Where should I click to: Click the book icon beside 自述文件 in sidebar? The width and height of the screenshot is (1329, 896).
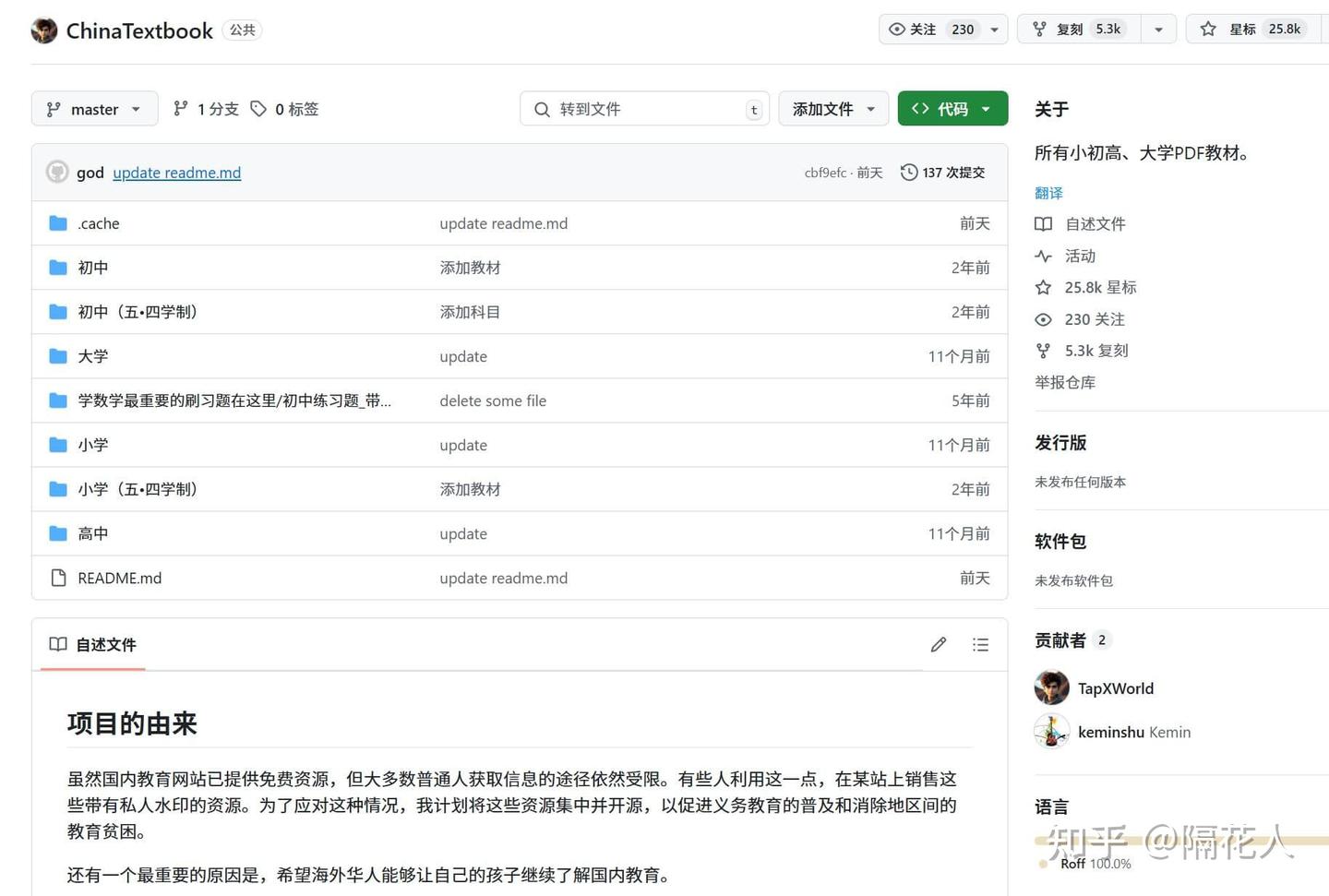pyautogui.click(x=1043, y=223)
